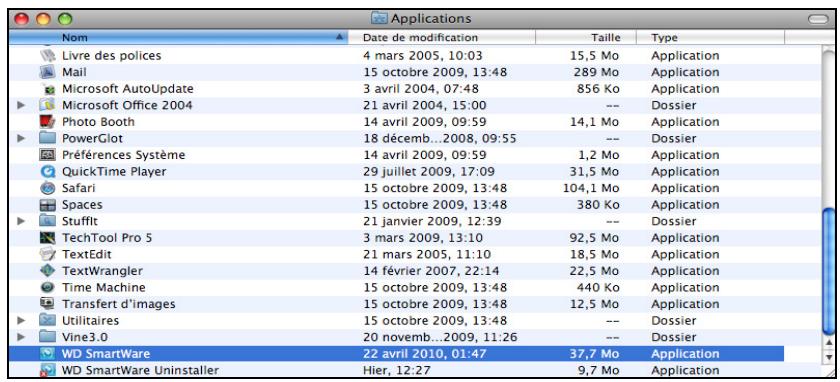The image size is (840, 382).
Task: Expand the Microsoft Office 2004 folder
Action: tap(21, 105)
